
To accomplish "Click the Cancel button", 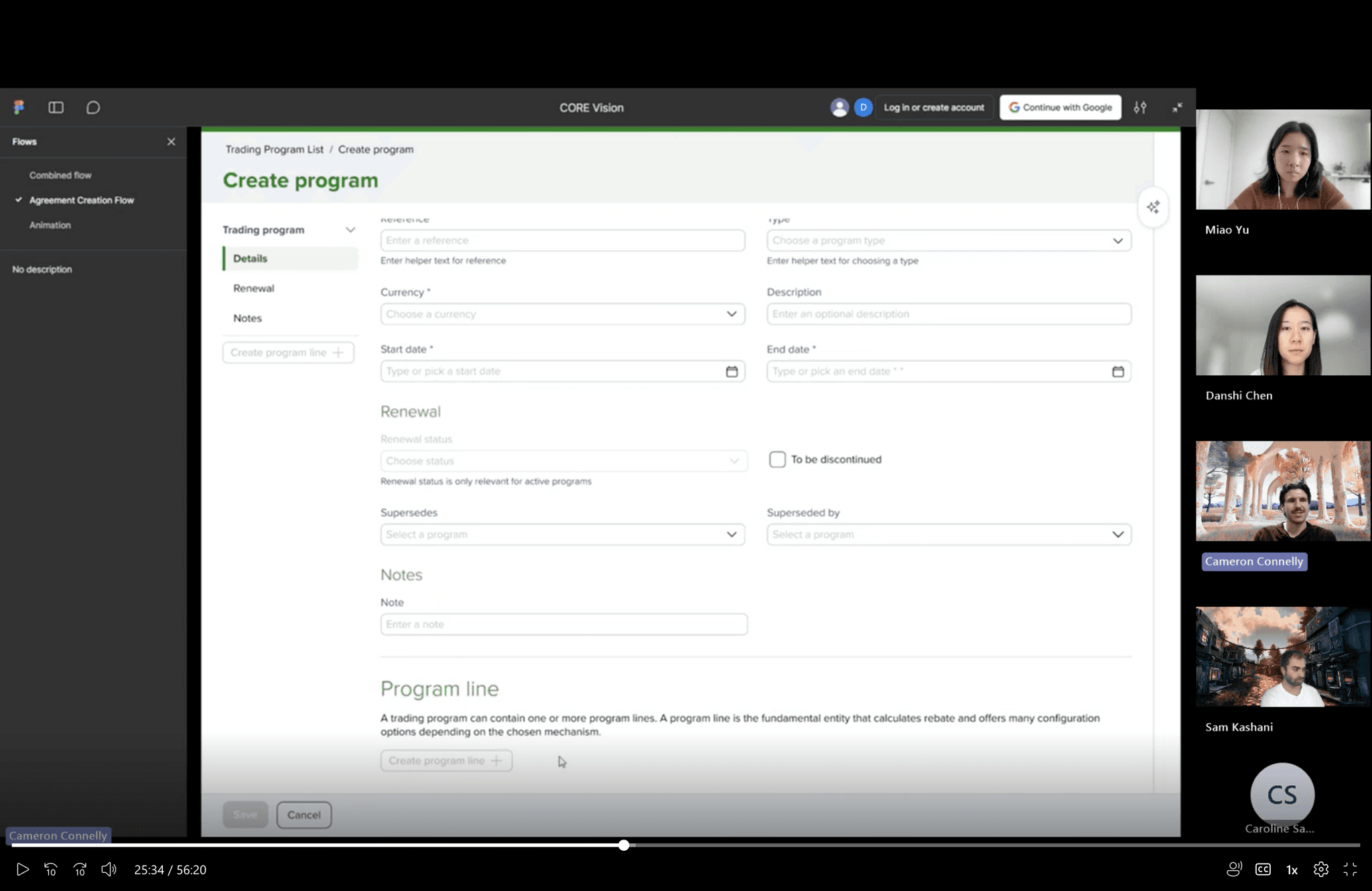I will pos(303,815).
